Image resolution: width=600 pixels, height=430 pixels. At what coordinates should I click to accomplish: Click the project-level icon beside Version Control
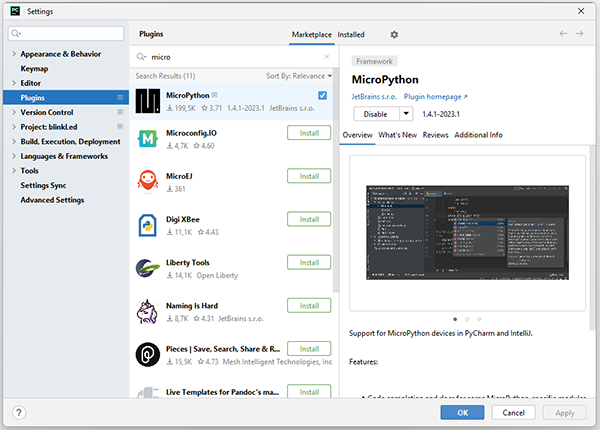point(120,112)
